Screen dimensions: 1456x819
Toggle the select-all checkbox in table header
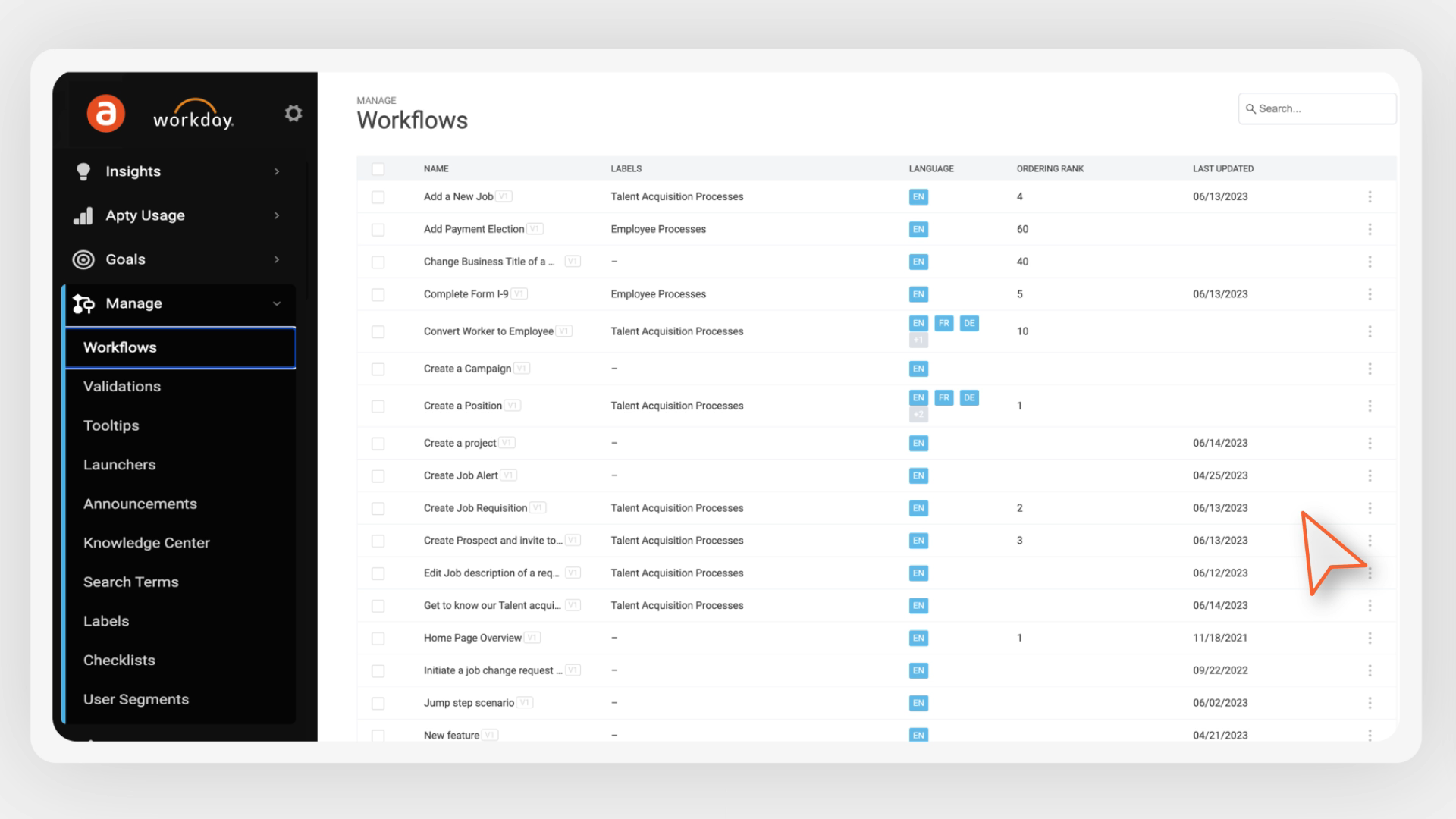pos(378,169)
